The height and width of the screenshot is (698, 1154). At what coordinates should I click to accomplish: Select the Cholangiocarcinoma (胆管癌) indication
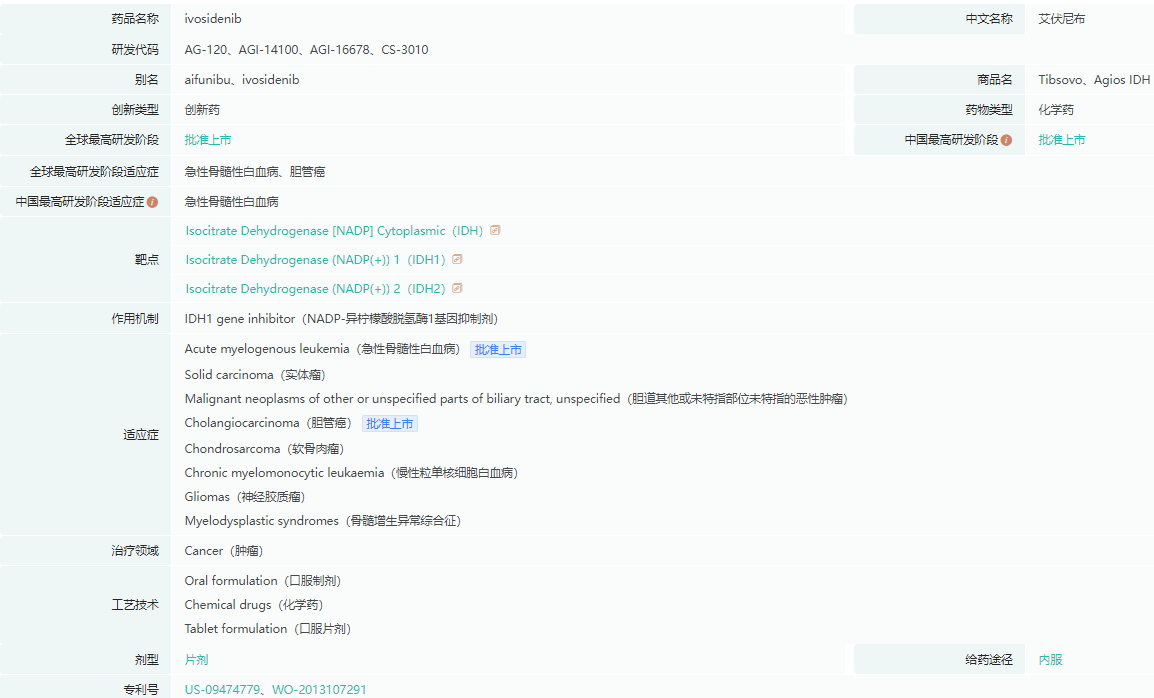(268, 423)
